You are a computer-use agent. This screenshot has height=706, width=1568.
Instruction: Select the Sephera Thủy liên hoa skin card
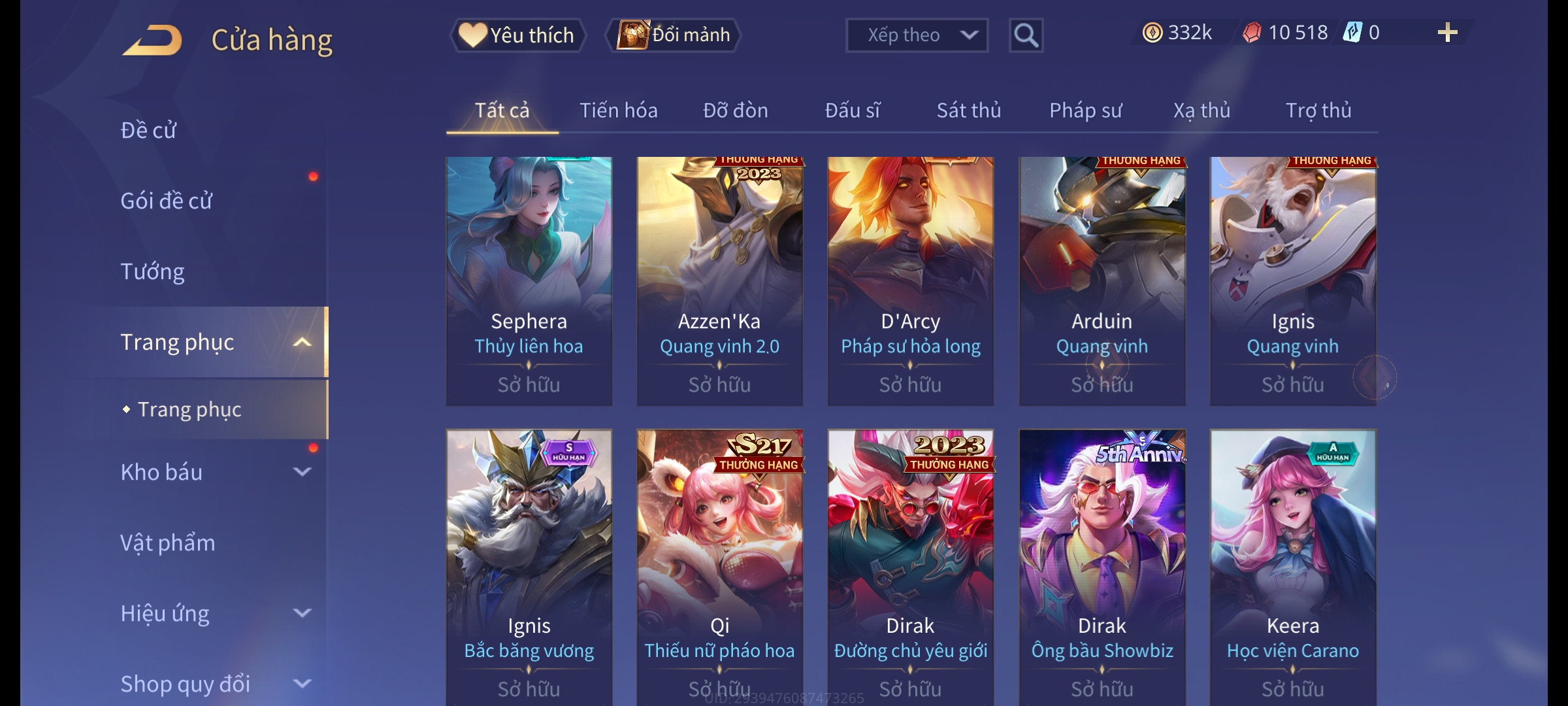[x=529, y=281]
